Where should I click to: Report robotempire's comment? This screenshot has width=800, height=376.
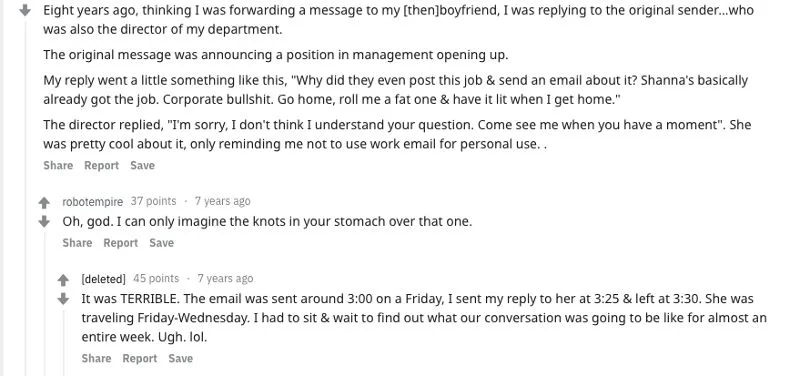(x=121, y=243)
